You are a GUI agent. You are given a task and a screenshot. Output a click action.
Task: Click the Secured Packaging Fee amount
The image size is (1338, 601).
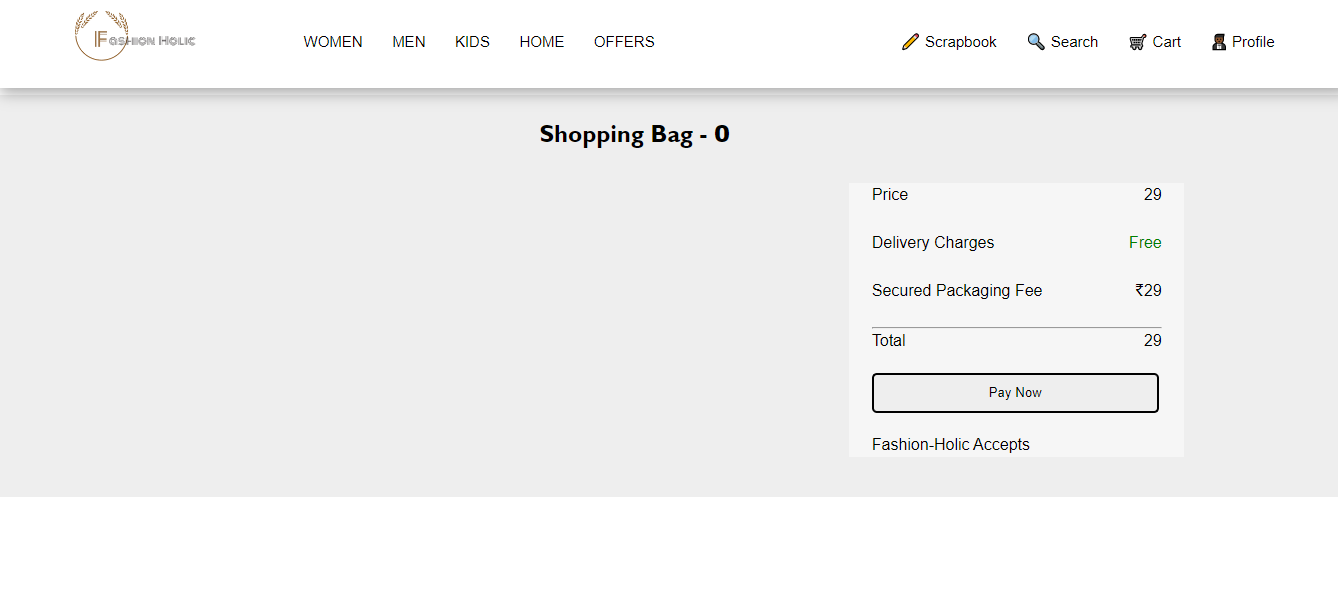pyautogui.click(x=1147, y=290)
